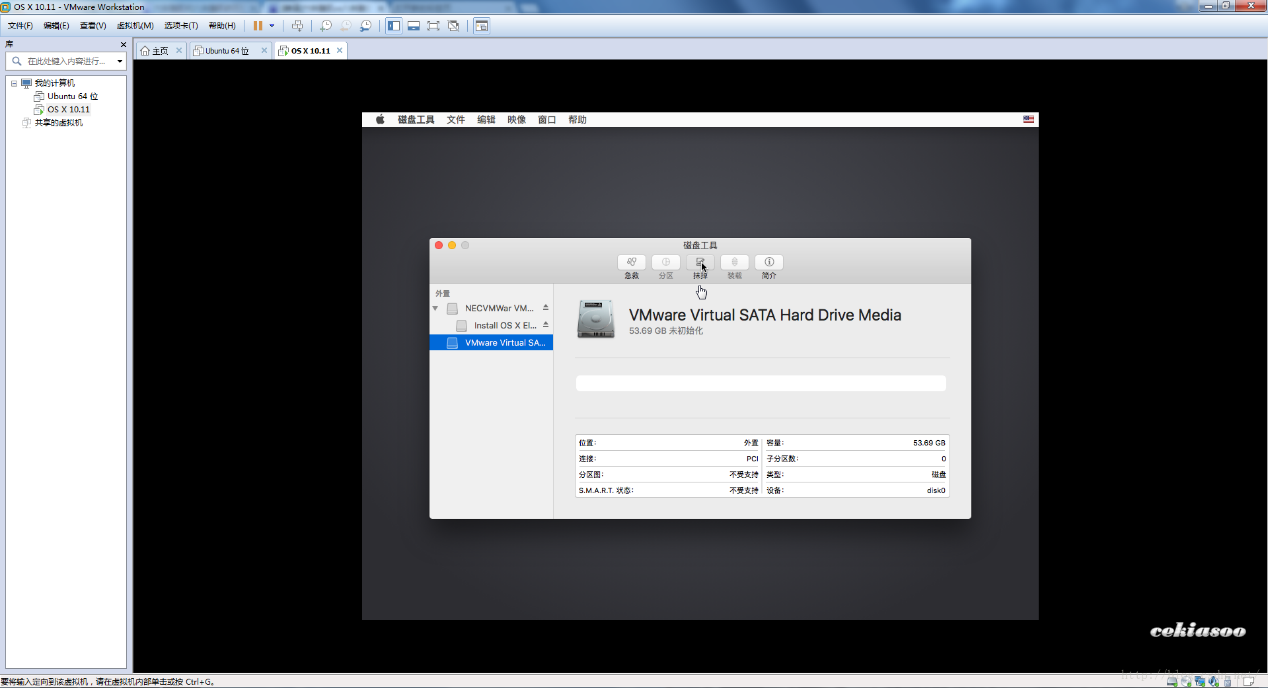Open the macOS 编辑 menu
This screenshot has height=688, width=1268.
[486, 119]
